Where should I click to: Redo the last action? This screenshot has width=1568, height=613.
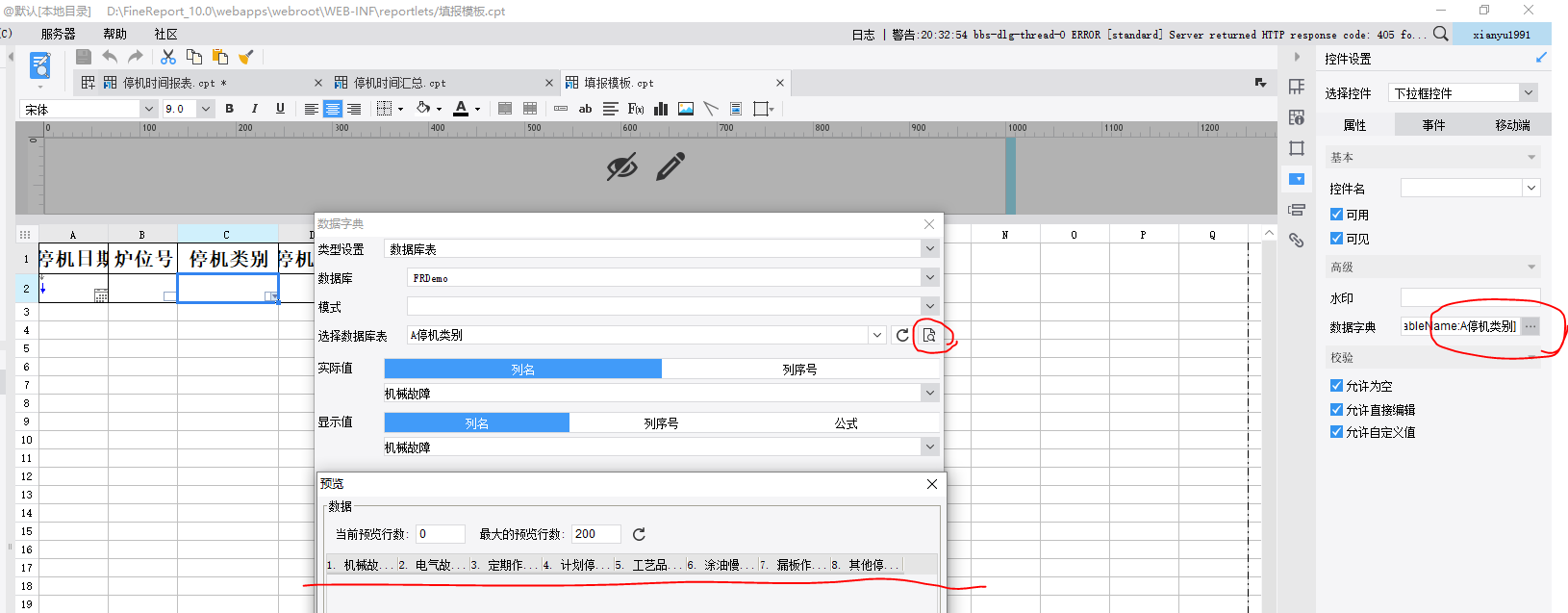tap(136, 57)
